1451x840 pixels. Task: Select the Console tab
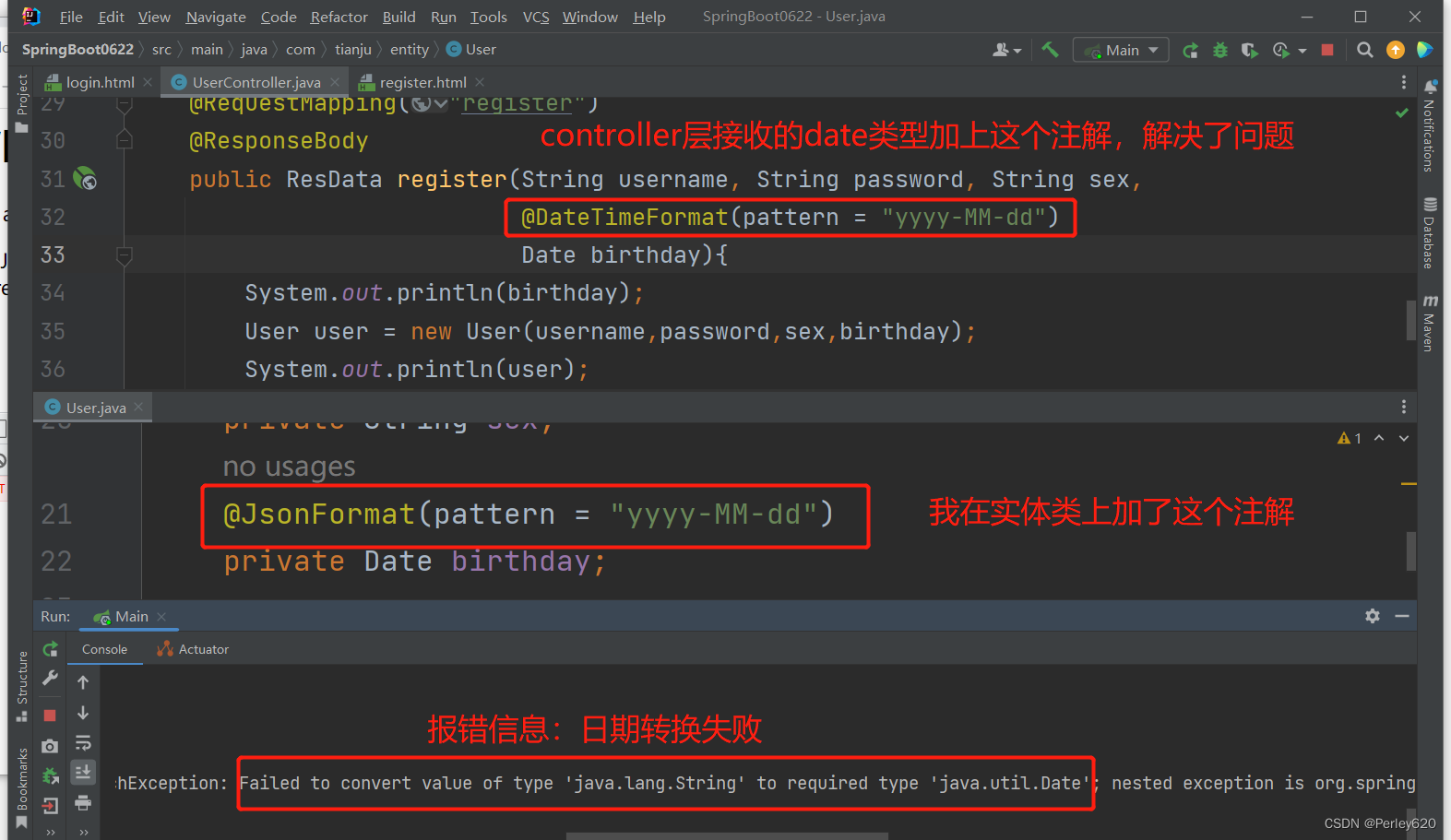click(104, 649)
